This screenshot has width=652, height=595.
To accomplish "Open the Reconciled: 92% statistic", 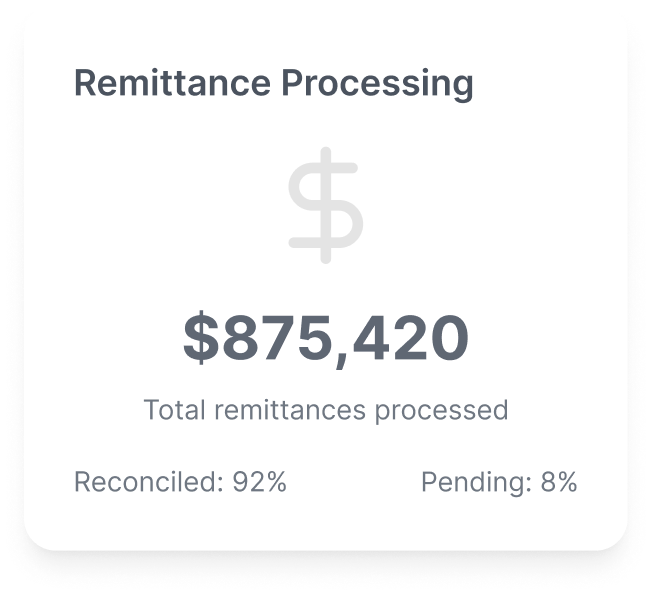I will click(180, 482).
